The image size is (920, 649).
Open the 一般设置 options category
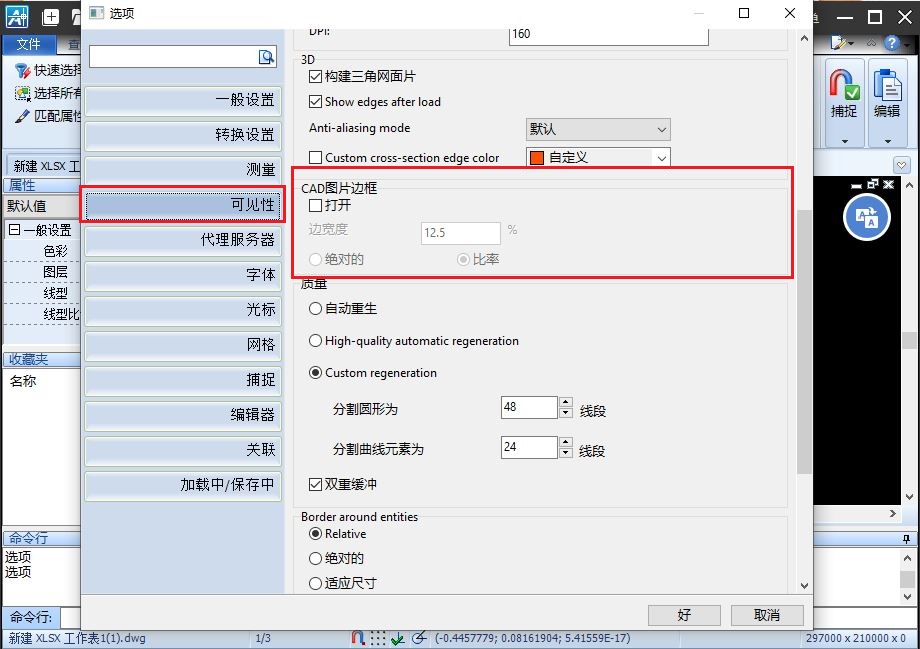point(183,100)
